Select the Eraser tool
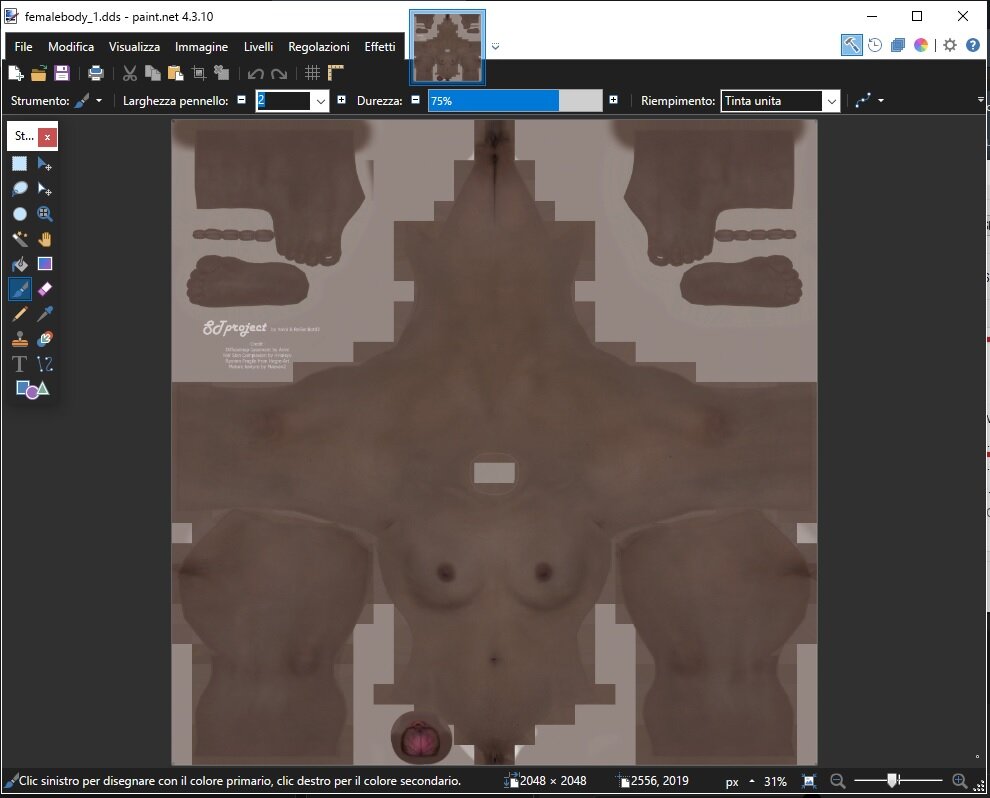This screenshot has height=798, width=990. (x=44, y=289)
